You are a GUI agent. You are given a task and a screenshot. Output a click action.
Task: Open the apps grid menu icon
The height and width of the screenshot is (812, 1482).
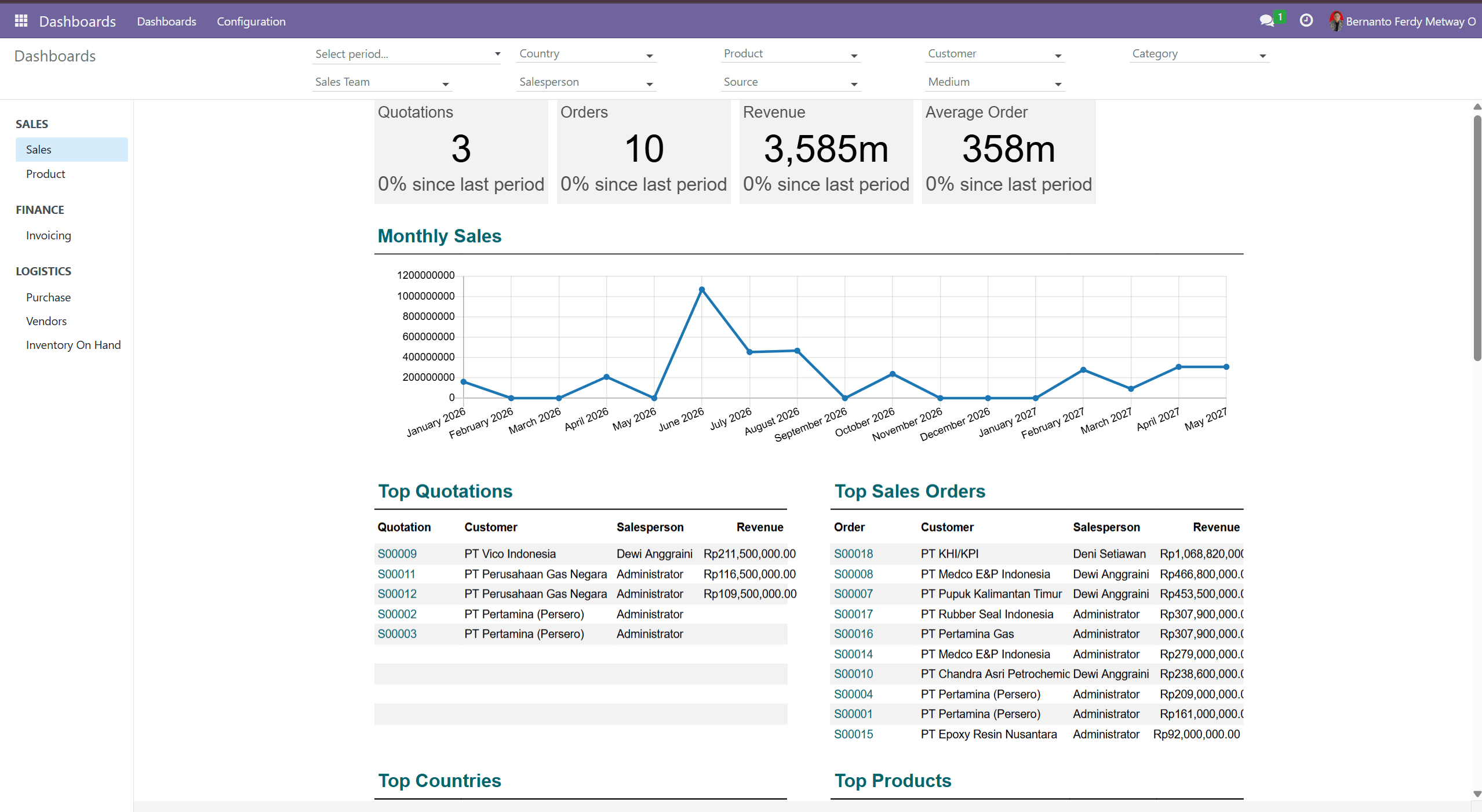(21, 21)
